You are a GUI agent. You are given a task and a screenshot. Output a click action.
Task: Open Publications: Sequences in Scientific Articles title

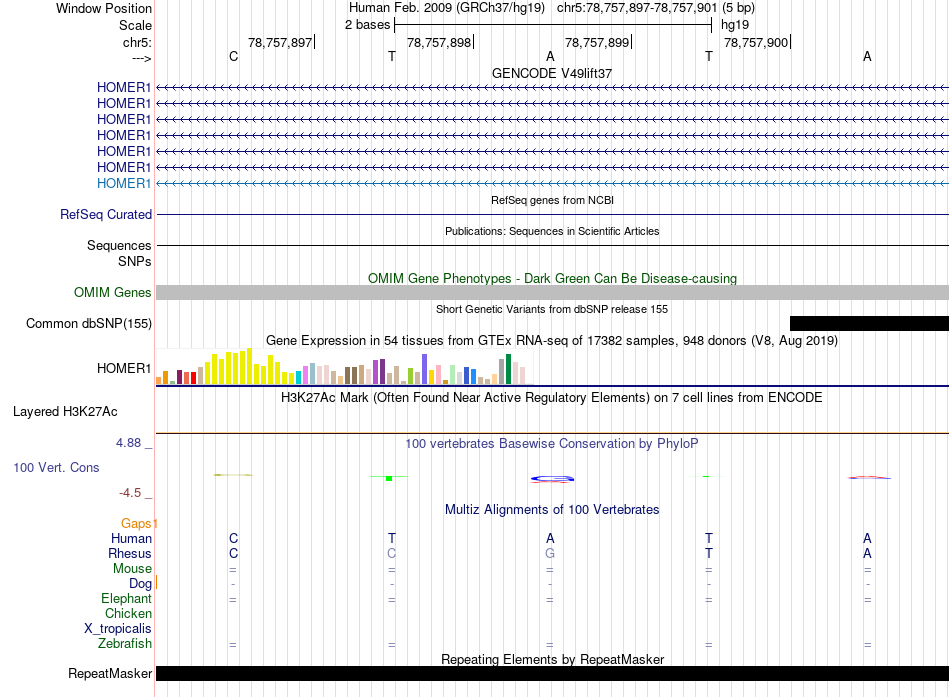pyautogui.click(x=552, y=231)
